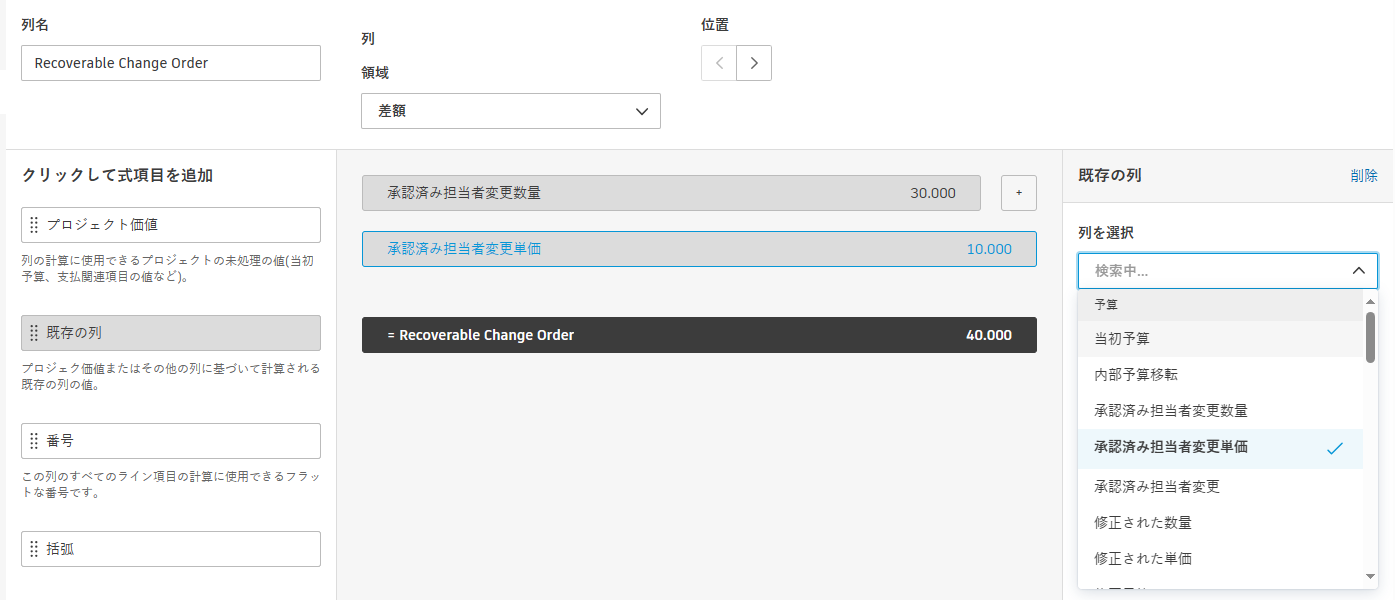Click the 既存の列 panel heading on right

click(x=1110, y=175)
